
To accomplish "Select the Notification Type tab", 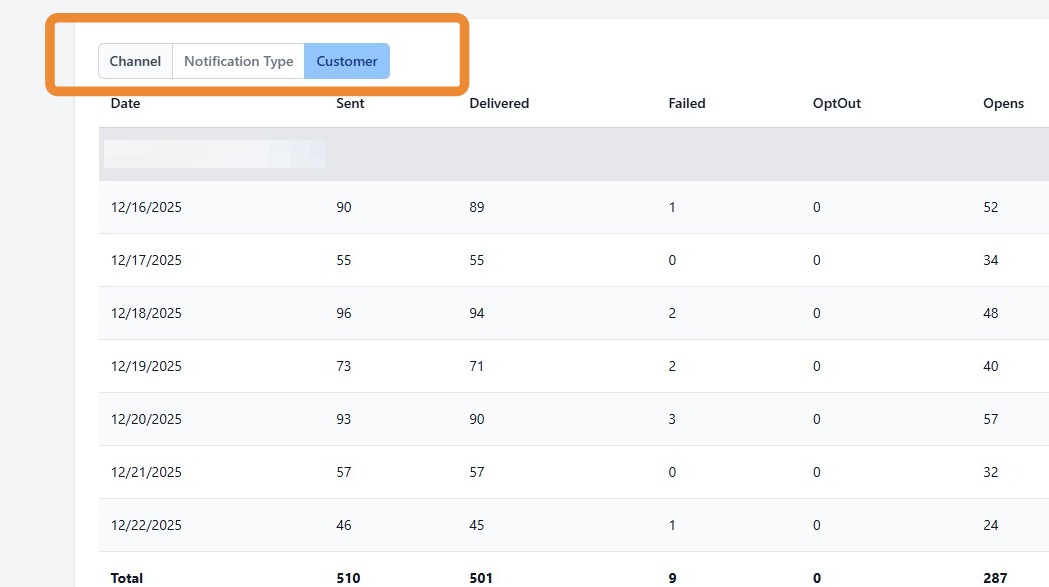I will (x=238, y=61).
